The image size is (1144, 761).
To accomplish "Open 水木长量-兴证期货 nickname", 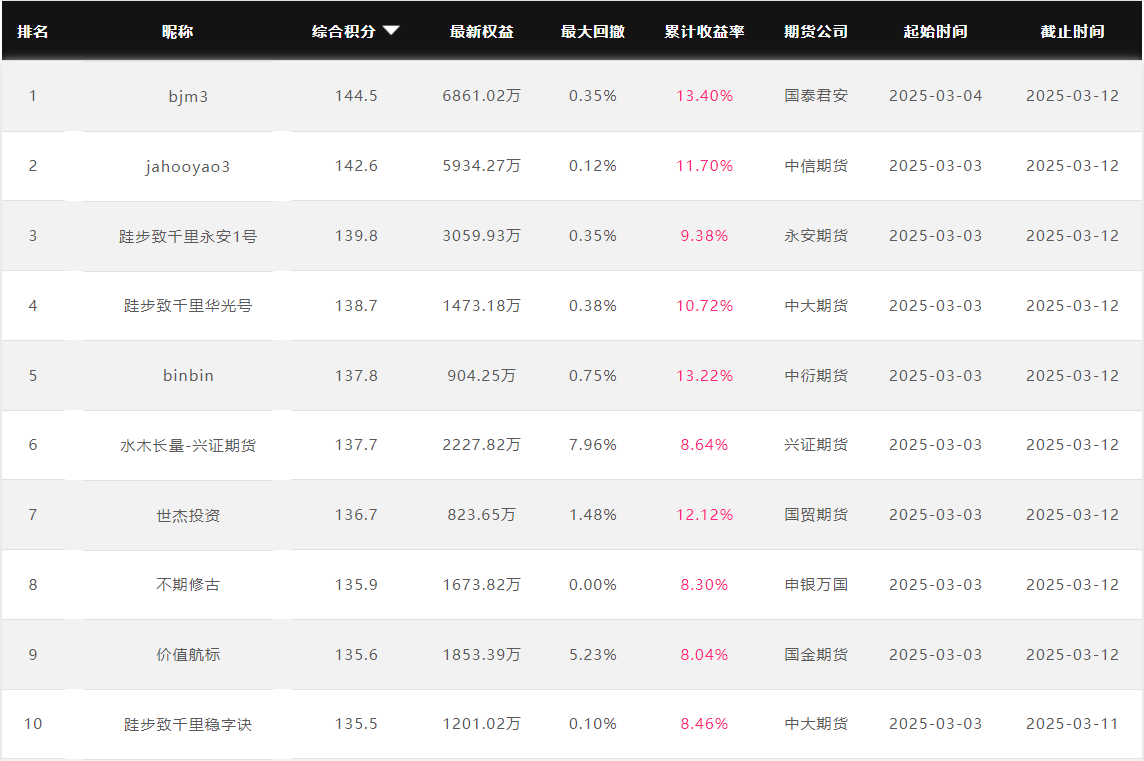I will (x=188, y=445).
